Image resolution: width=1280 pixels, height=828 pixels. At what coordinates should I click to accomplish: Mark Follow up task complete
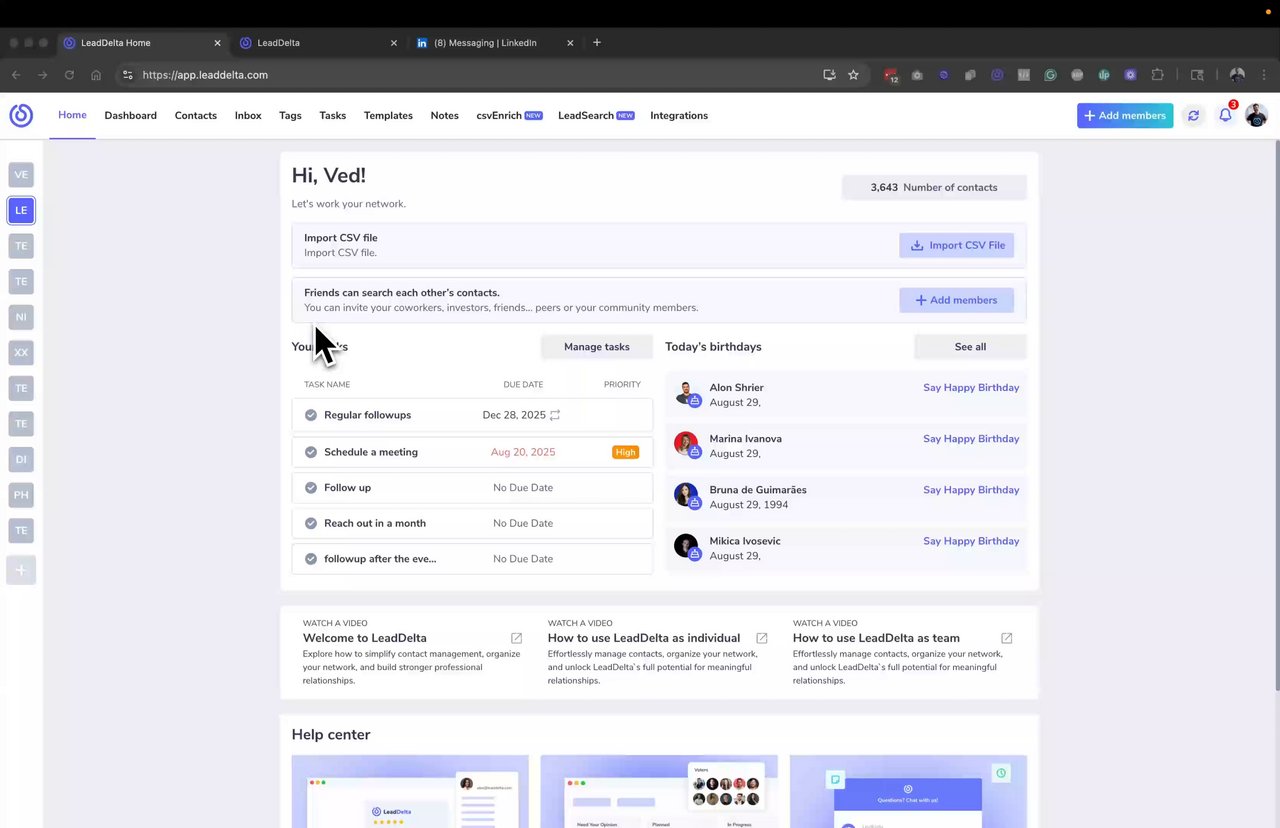tap(311, 488)
